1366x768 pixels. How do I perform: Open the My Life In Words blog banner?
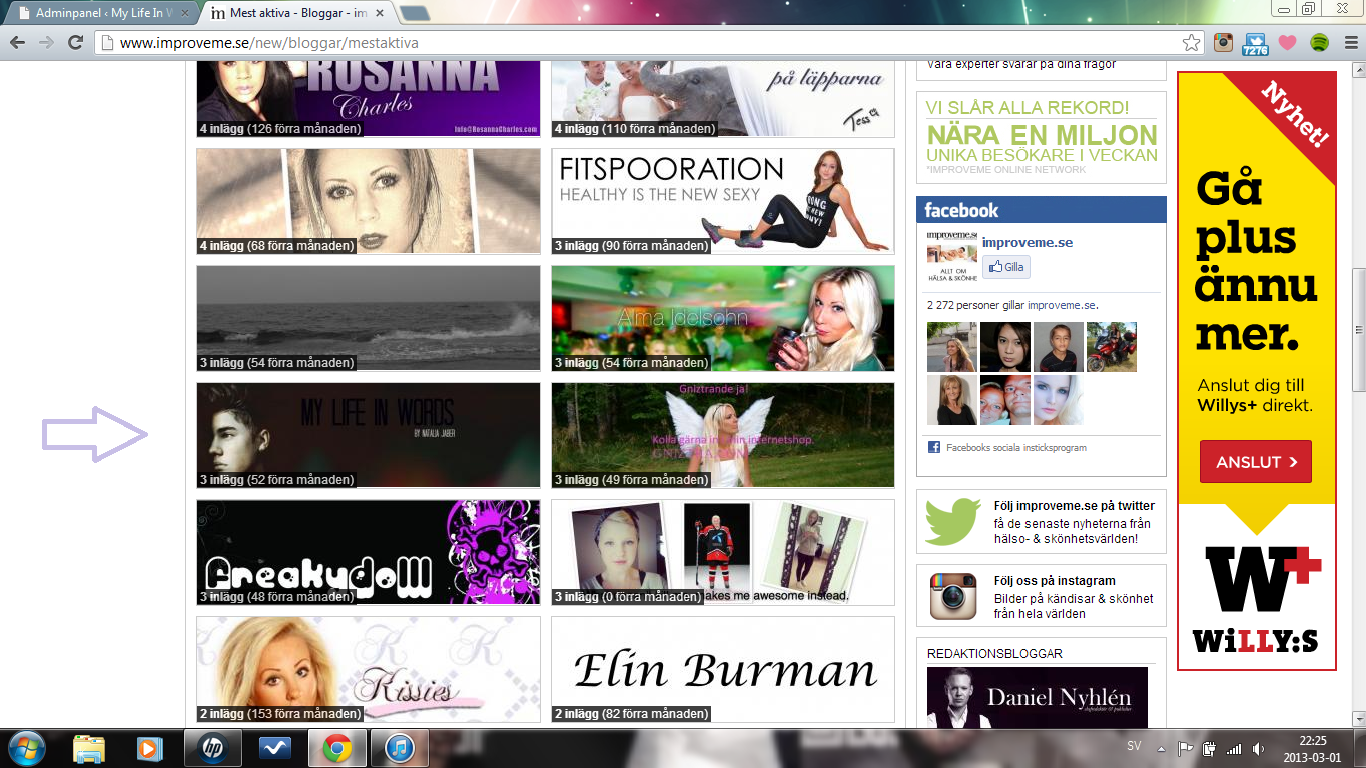(368, 435)
